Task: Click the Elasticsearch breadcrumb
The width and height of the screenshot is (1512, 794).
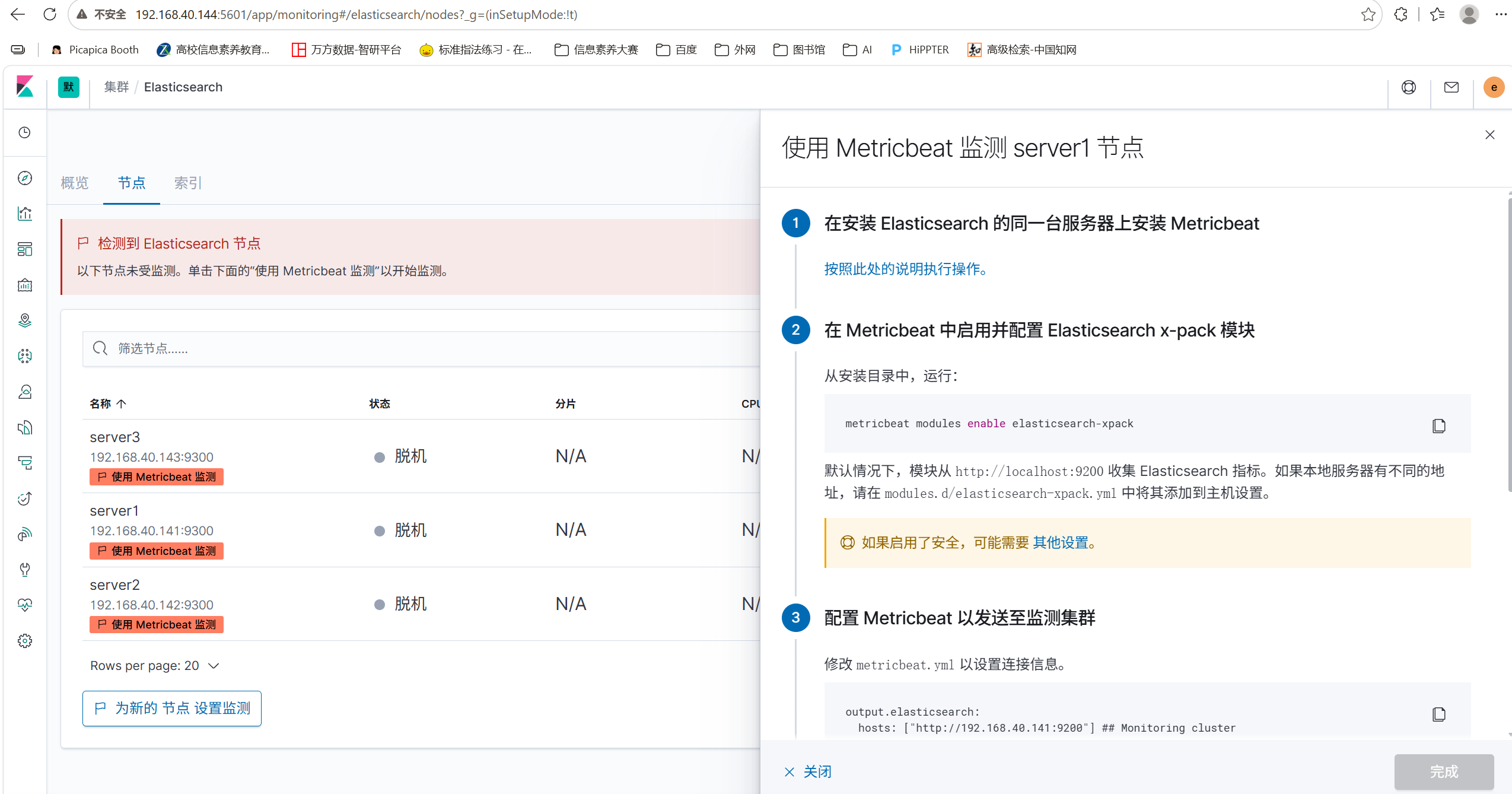Action: point(183,87)
